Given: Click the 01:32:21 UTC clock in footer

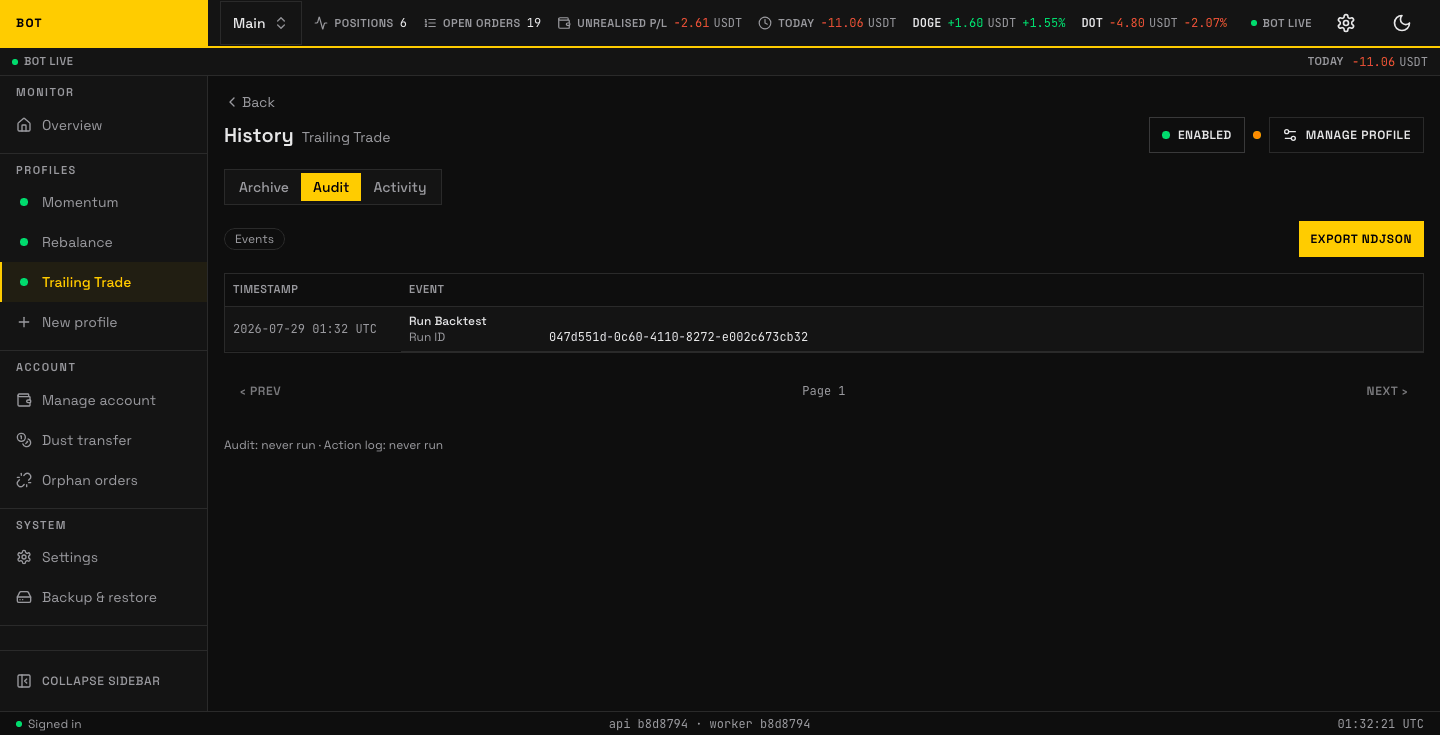Looking at the screenshot, I should tap(1381, 724).
